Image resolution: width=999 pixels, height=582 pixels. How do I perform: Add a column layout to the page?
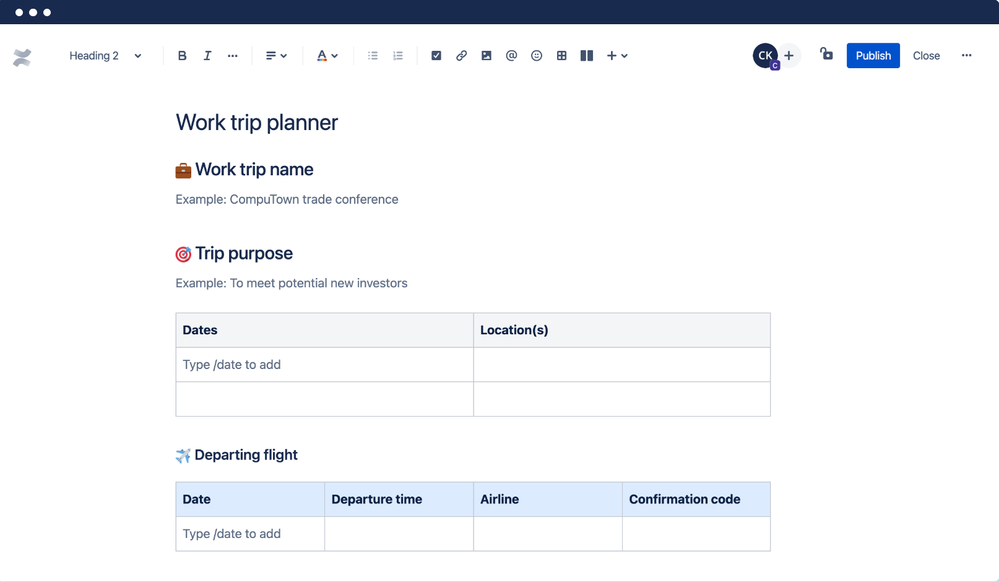coord(586,55)
